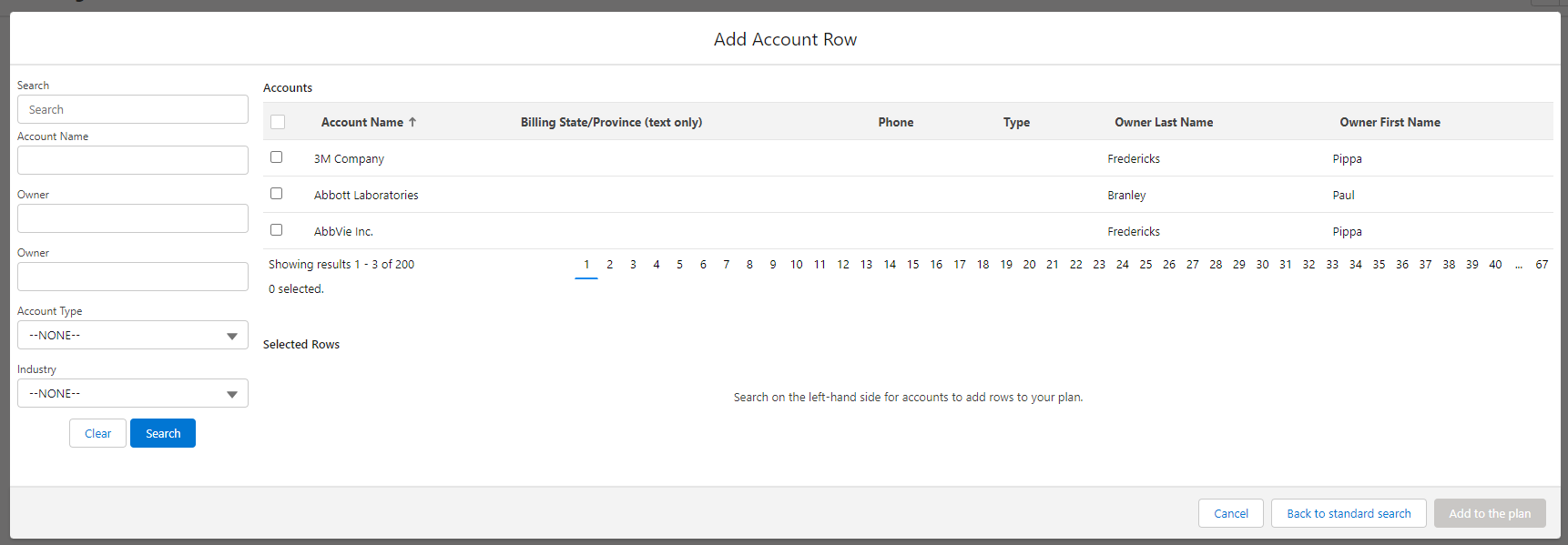Image resolution: width=1568 pixels, height=545 pixels.
Task: Sort by Owner Last Name column header
Action: [1164, 122]
